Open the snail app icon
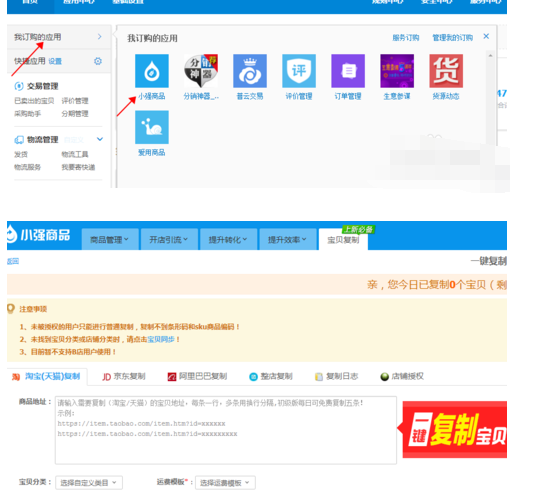The width and height of the screenshot is (545, 493). [x=152, y=127]
